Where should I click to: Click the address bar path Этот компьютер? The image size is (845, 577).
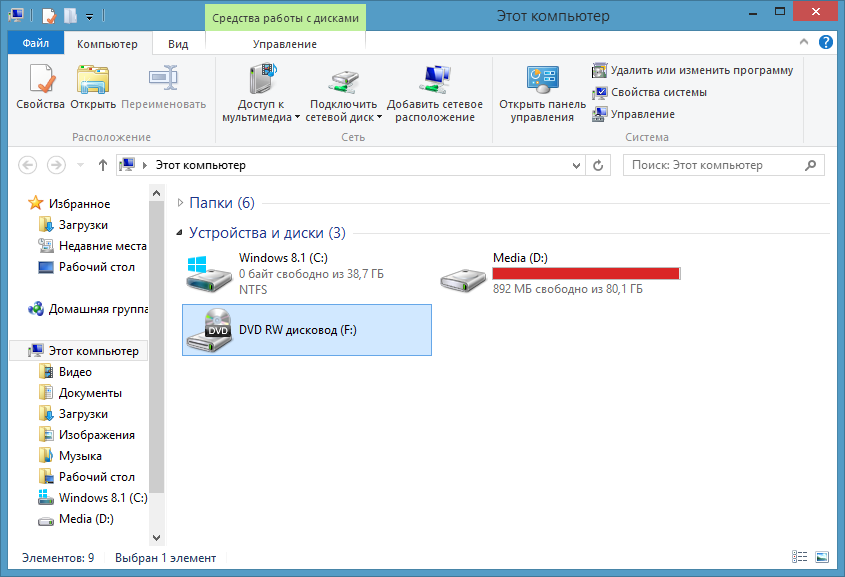point(200,165)
